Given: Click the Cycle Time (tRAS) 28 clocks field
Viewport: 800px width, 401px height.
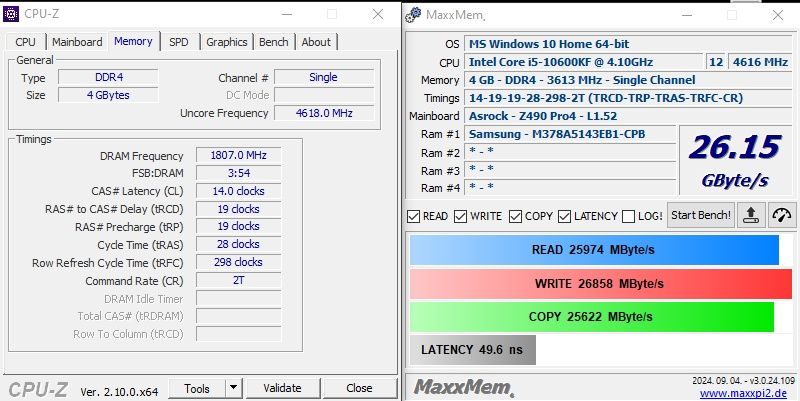Looking at the screenshot, I should tap(238, 244).
